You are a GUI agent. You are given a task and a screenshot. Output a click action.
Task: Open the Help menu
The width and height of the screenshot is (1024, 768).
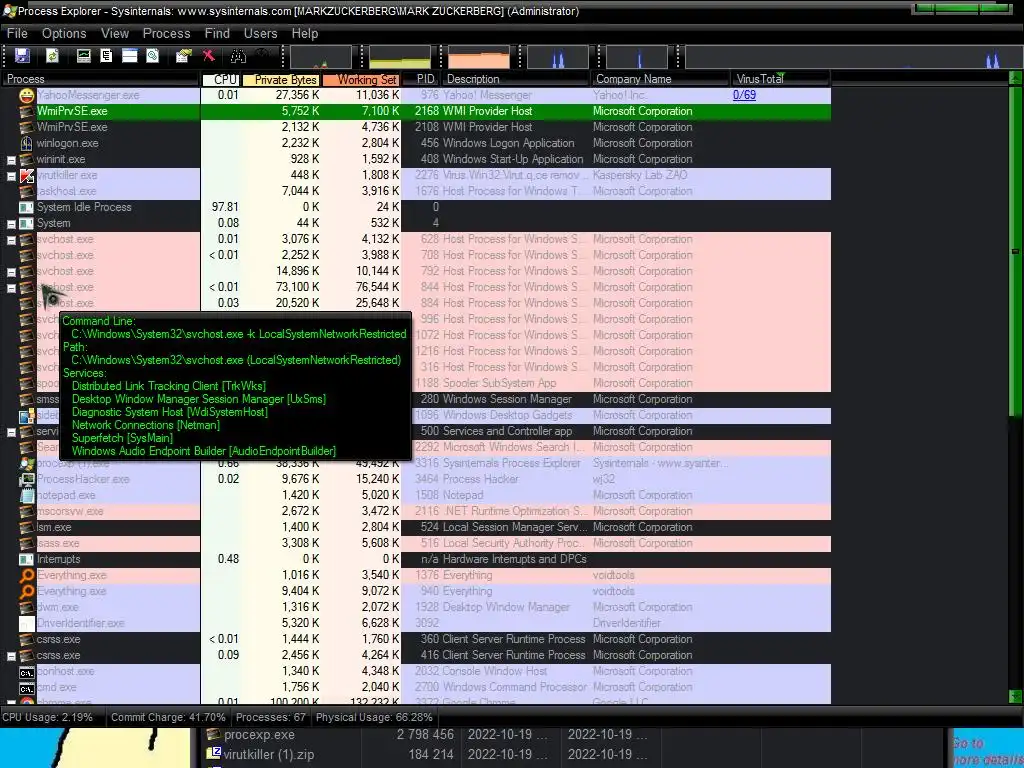pos(305,33)
